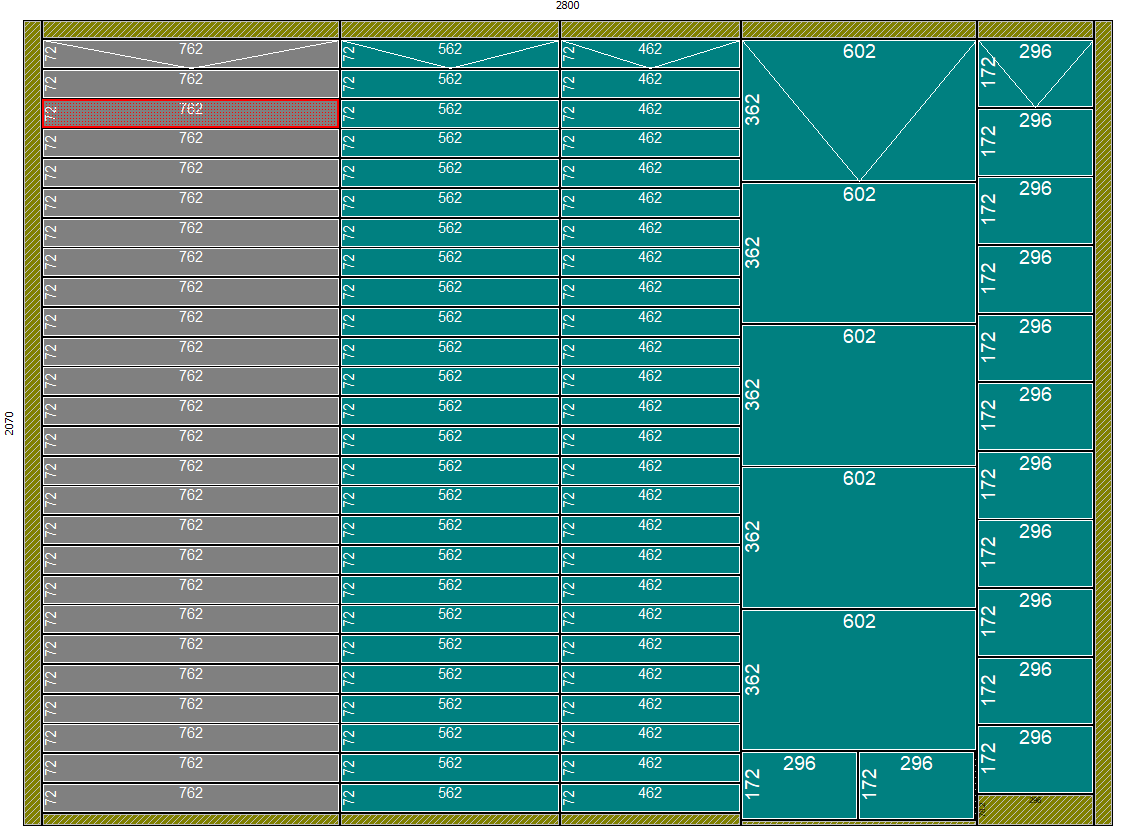Click hatched waste strip above 602 panels

[858, 30]
